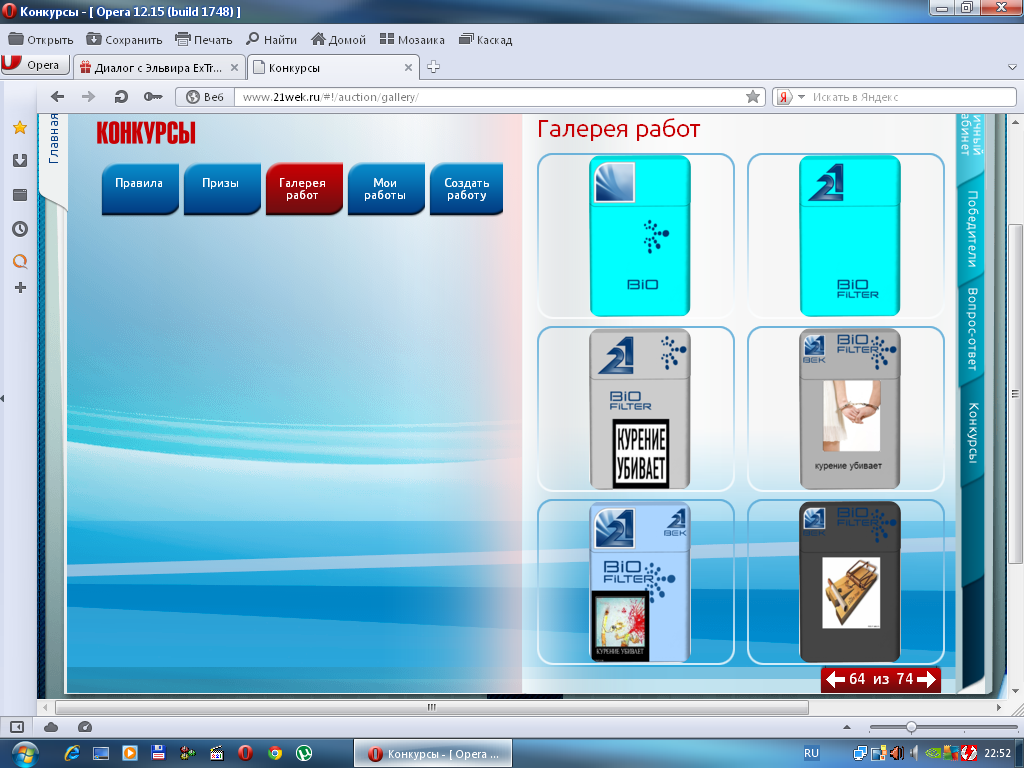Click the Сохранить toolbar button
Screen dimensions: 1024x768
pyautogui.click(x=124, y=40)
